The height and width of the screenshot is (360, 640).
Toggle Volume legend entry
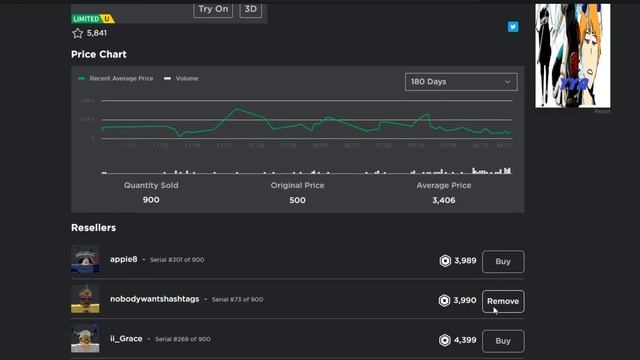[181, 78]
